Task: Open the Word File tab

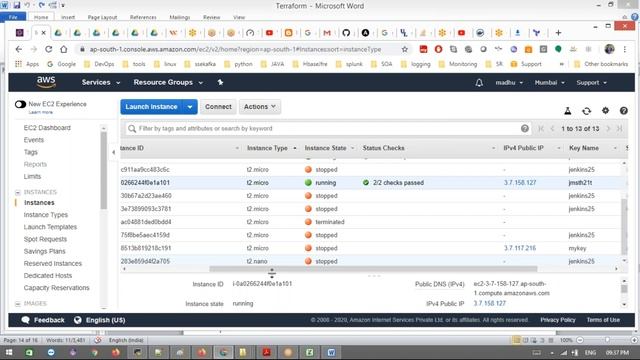Action: 13,17
